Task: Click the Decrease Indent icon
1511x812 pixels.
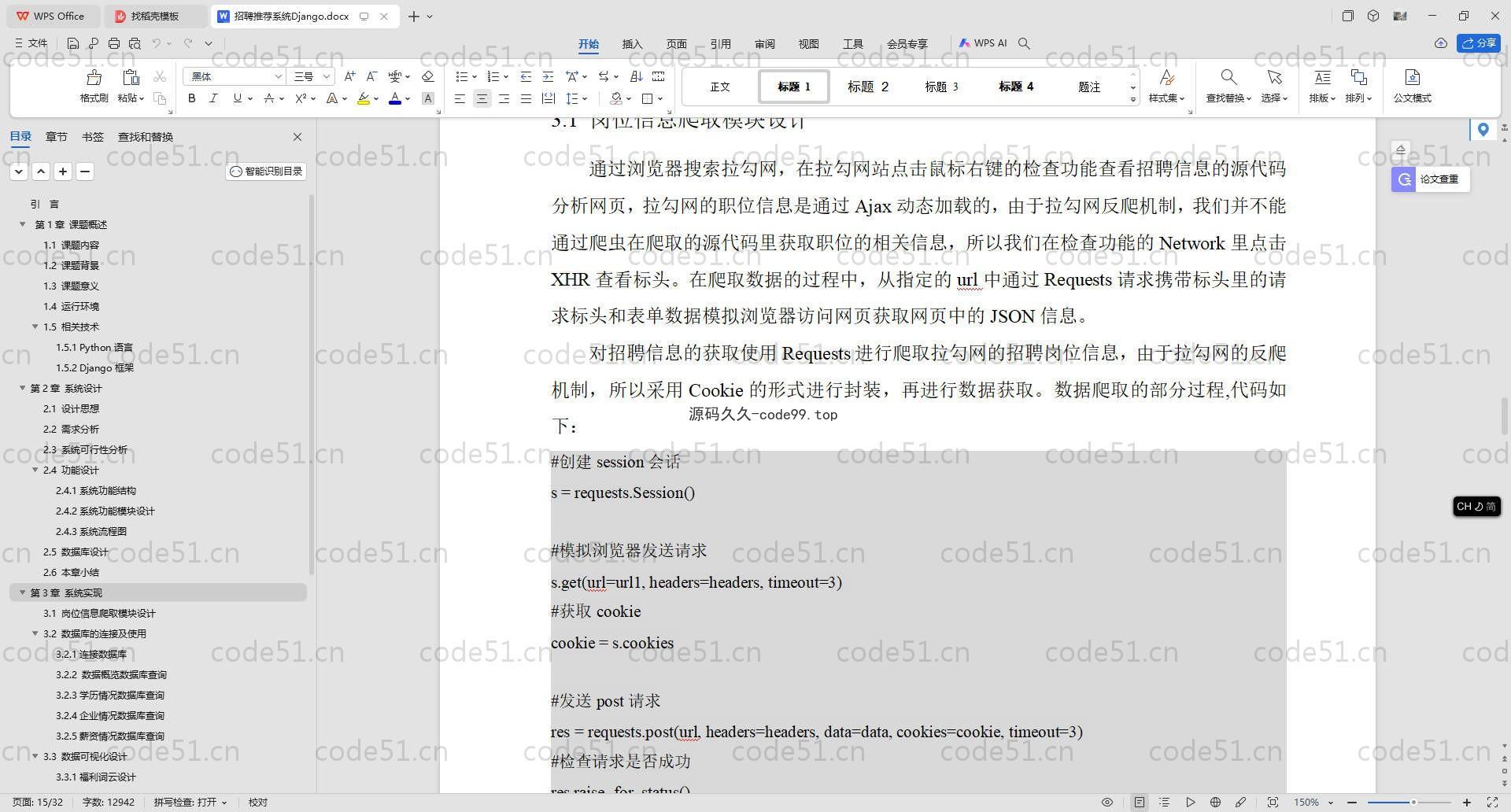Action: [x=526, y=76]
